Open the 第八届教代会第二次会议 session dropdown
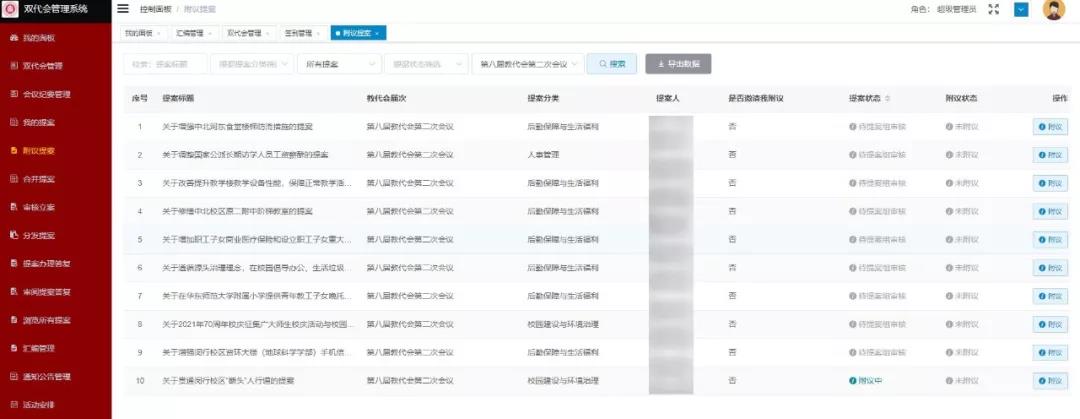Image resolution: width=1080 pixels, height=419 pixels. point(526,64)
